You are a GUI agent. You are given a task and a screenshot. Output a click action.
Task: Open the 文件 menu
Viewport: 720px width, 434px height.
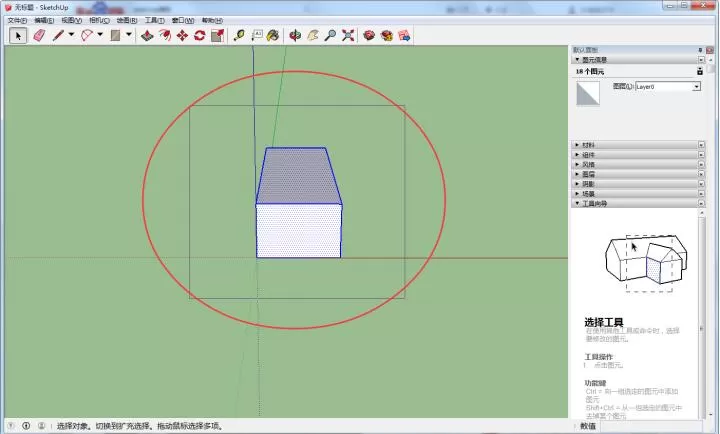[17, 20]
